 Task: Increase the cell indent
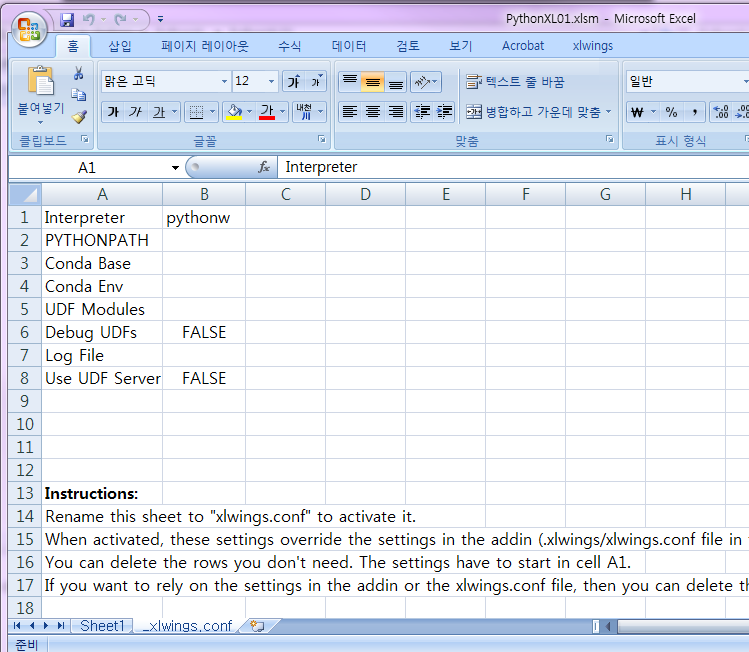click(444, 112)
